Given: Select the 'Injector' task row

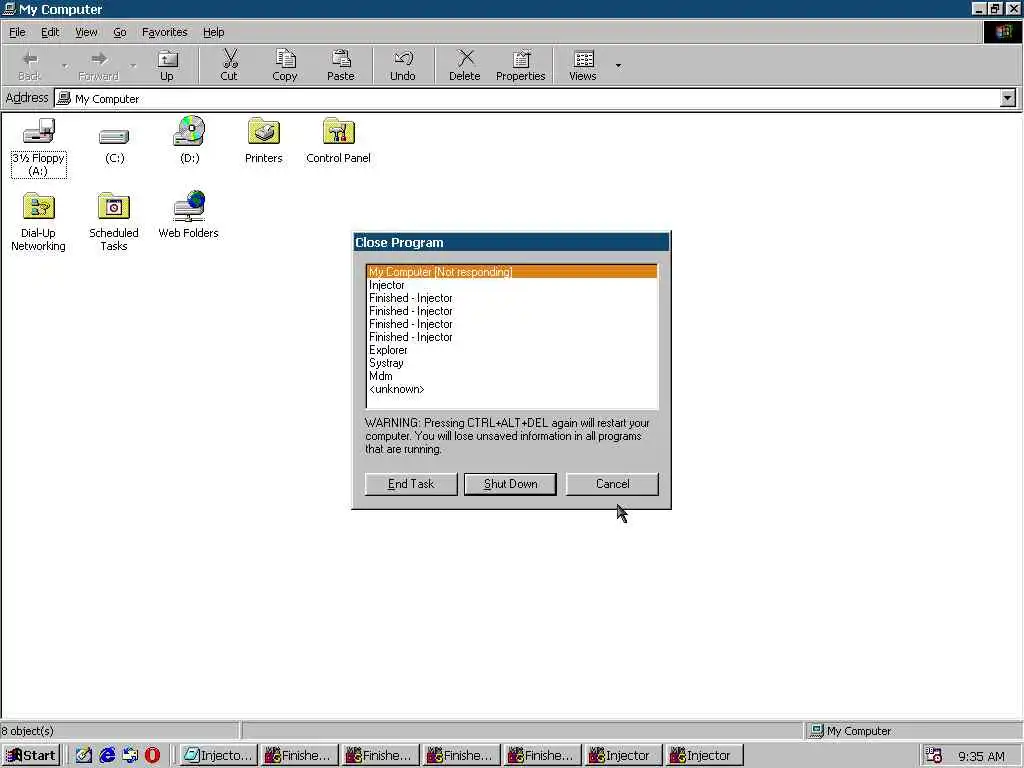Looking at the screenshot, I should [x=512, y=285].
